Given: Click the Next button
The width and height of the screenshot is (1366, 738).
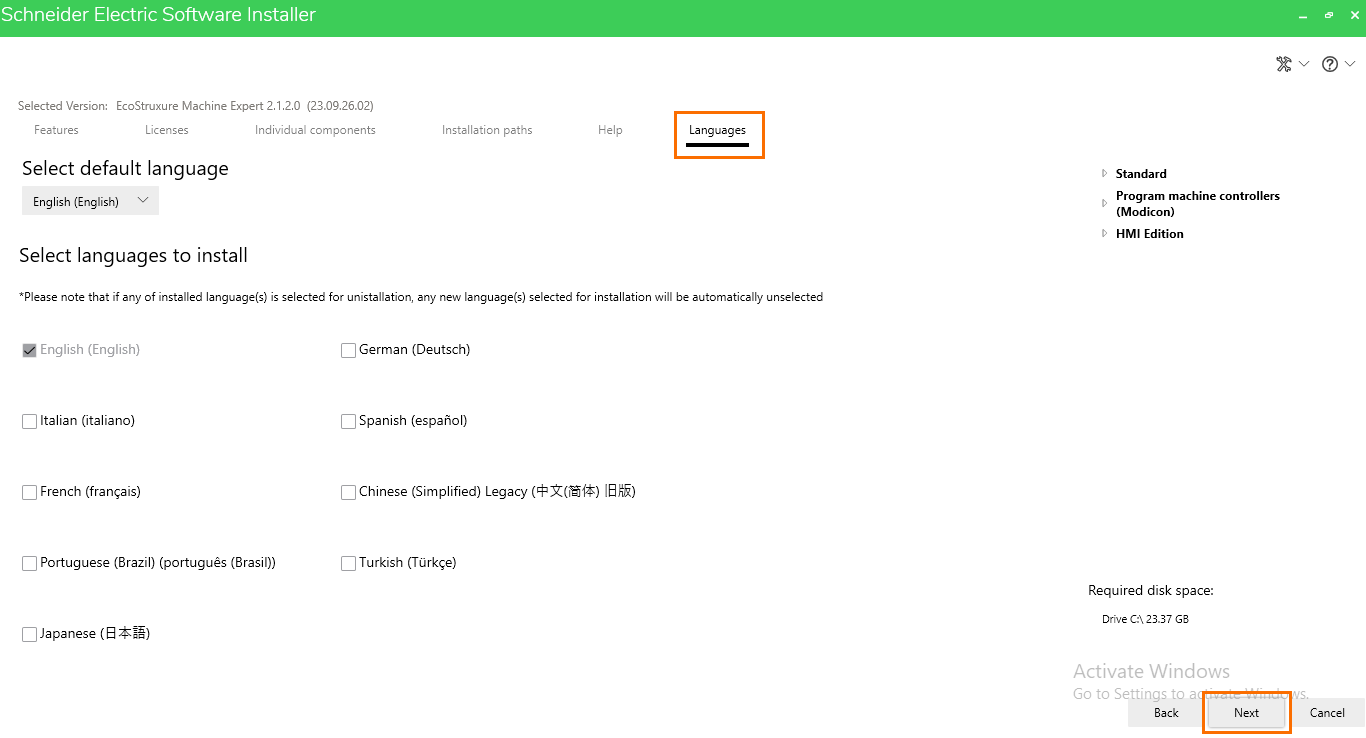Looking at the screenshot, I should click(x=1246, y=713).
